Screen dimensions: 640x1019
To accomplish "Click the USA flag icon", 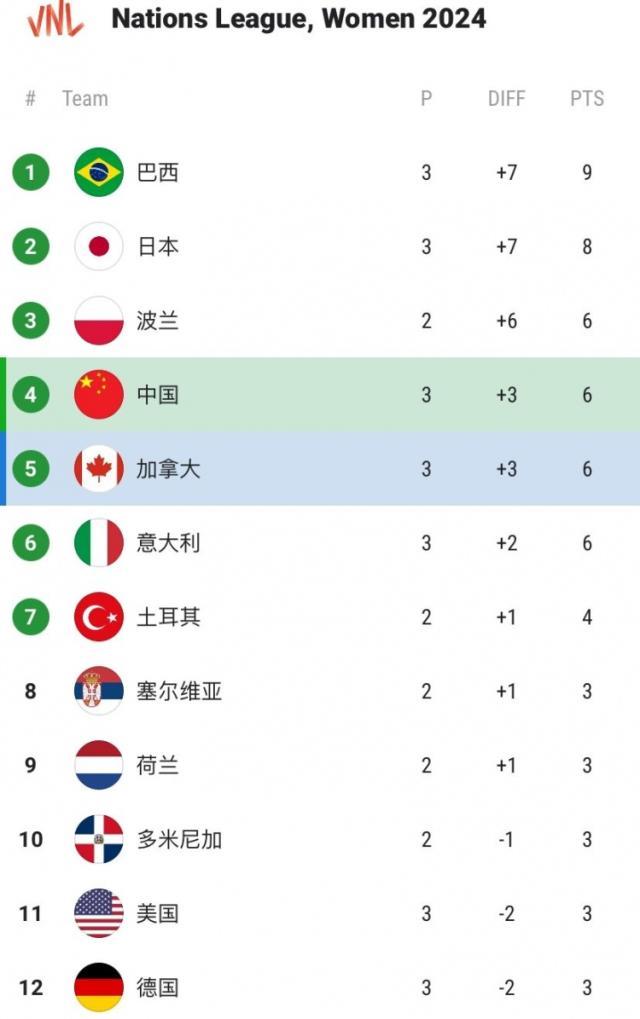I will pos(98,913).
